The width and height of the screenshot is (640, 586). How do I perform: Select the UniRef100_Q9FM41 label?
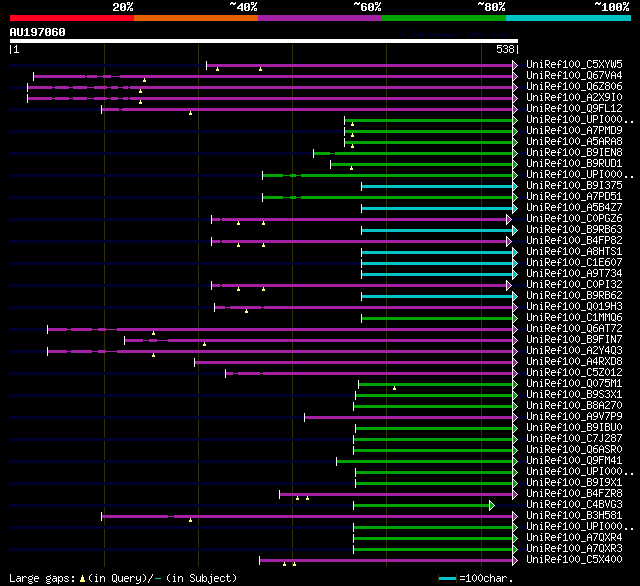pyautogui.click(x=574, y=461)
